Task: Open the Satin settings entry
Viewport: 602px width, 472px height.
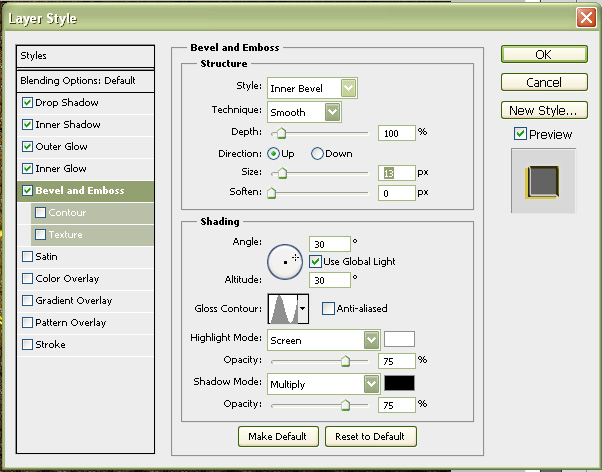Action: [46, 256]
